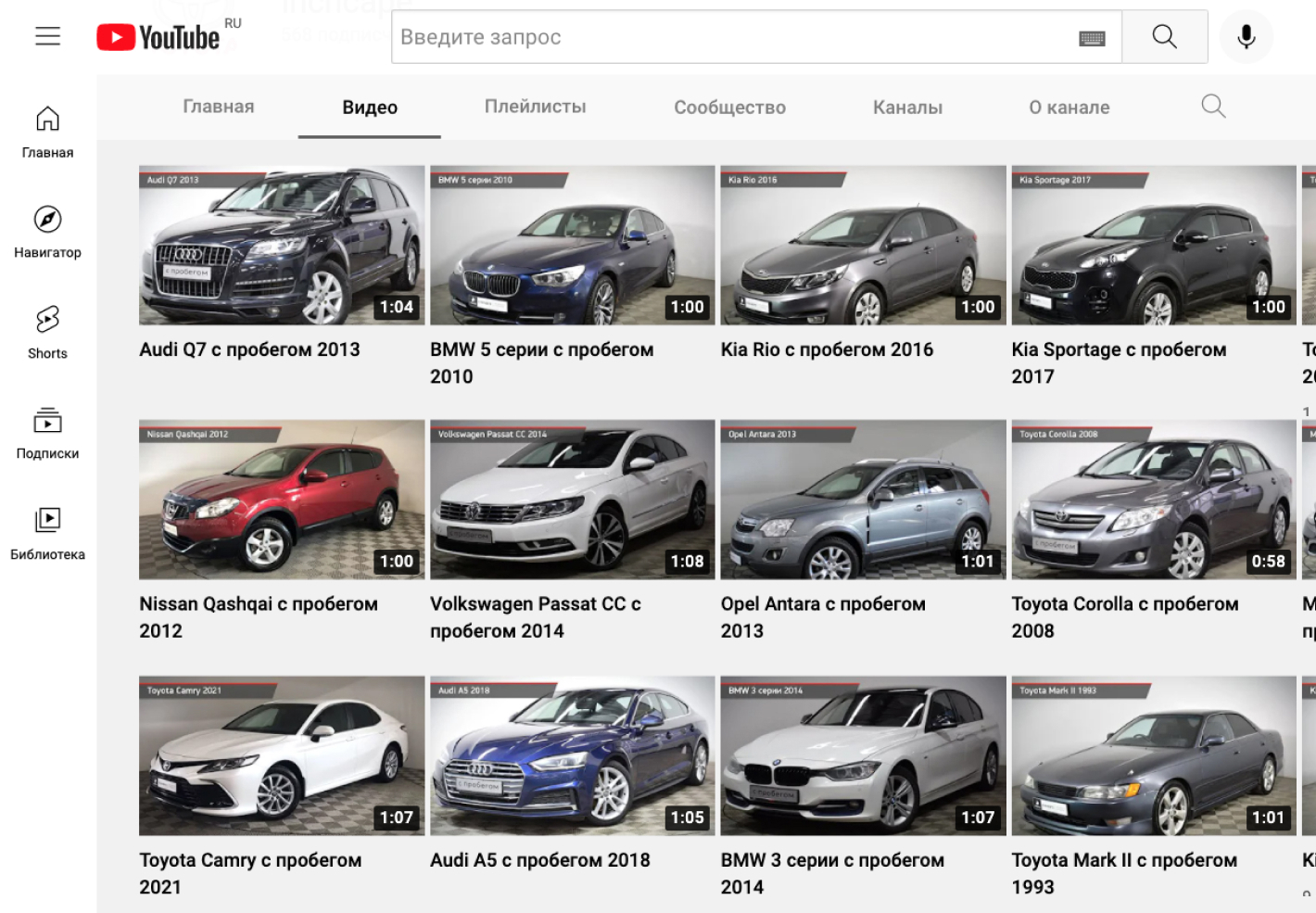Open the О канале tab
This screenshot has width=1316, height=913.
point(1069,108)
